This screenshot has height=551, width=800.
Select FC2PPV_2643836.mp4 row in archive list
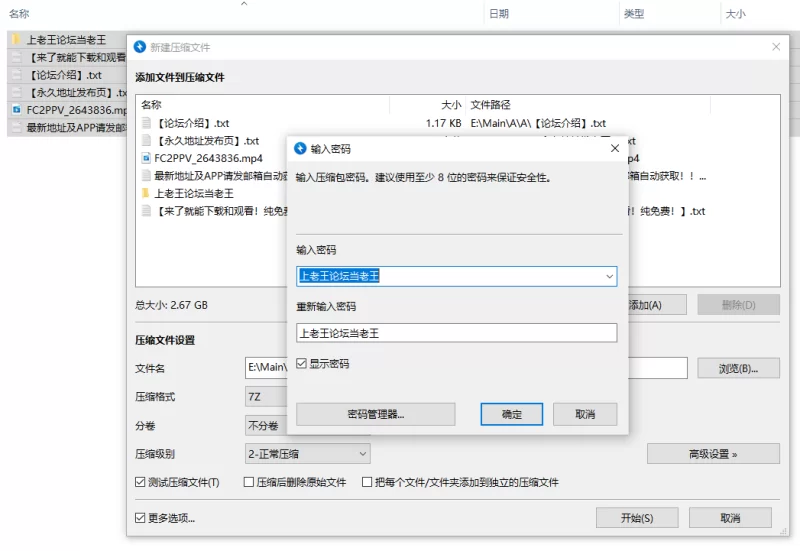tap(208, 158)
